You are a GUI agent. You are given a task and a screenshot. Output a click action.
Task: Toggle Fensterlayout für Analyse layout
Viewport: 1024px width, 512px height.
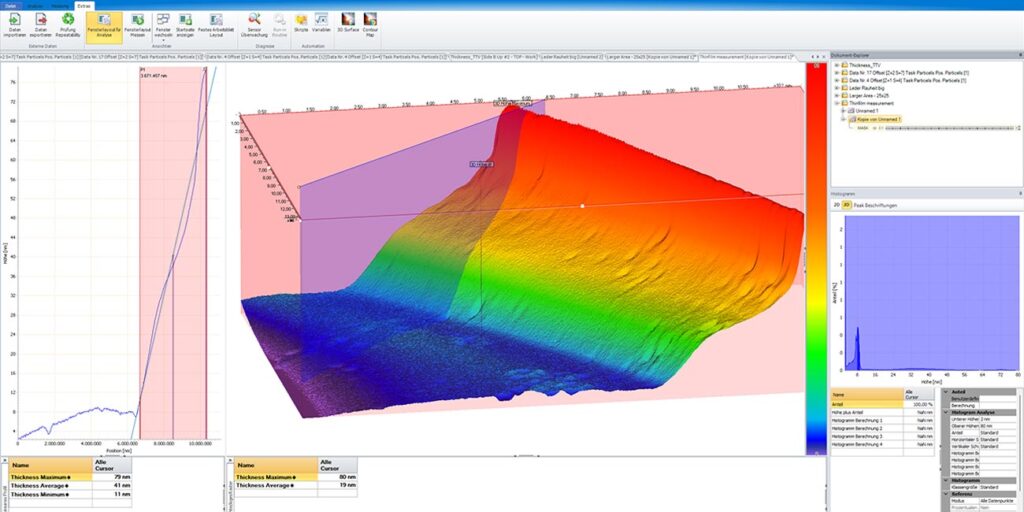coord(104,27)
